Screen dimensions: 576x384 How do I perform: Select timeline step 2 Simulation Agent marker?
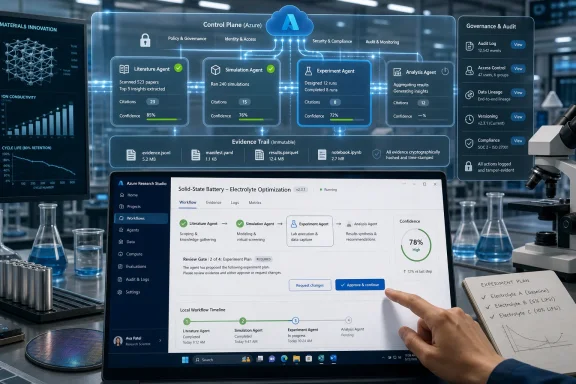(x=242, y=321)
